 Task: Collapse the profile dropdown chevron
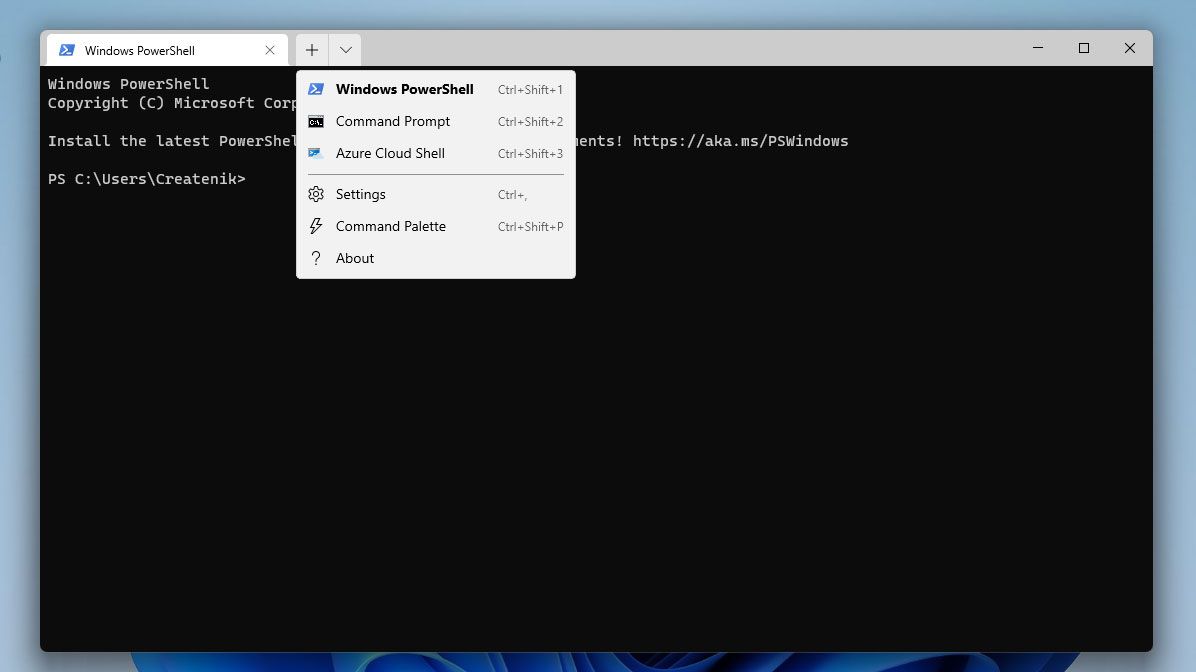(x=346, y=50)
